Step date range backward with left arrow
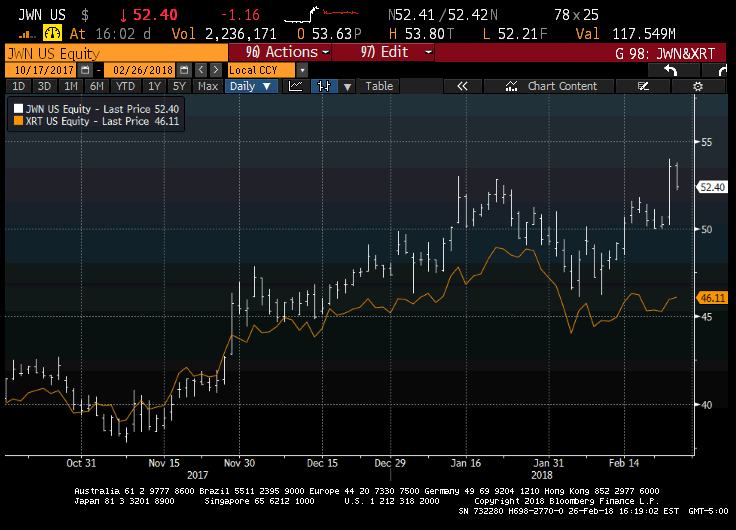The image size is (736, 530). tap(201, 70)
